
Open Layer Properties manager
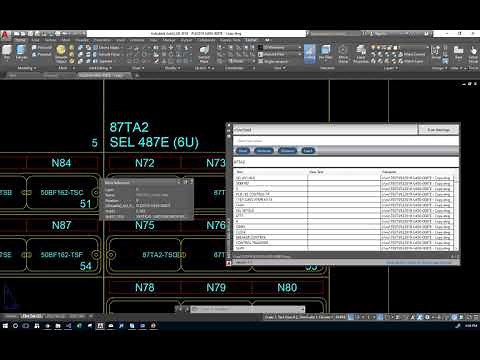[361, 54]
